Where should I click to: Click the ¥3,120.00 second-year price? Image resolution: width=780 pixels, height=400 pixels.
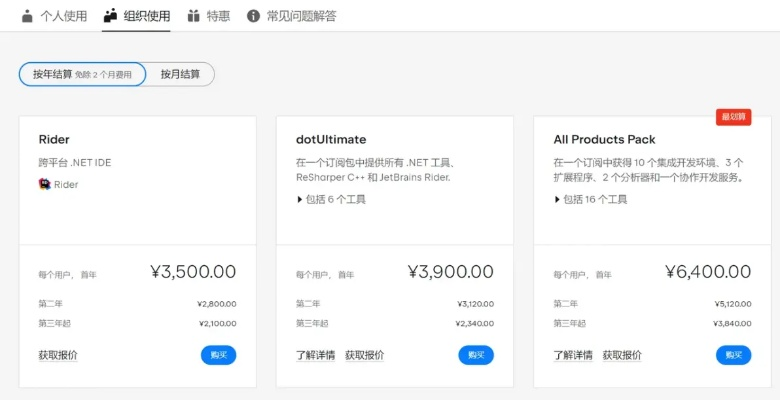click(475, 303)
